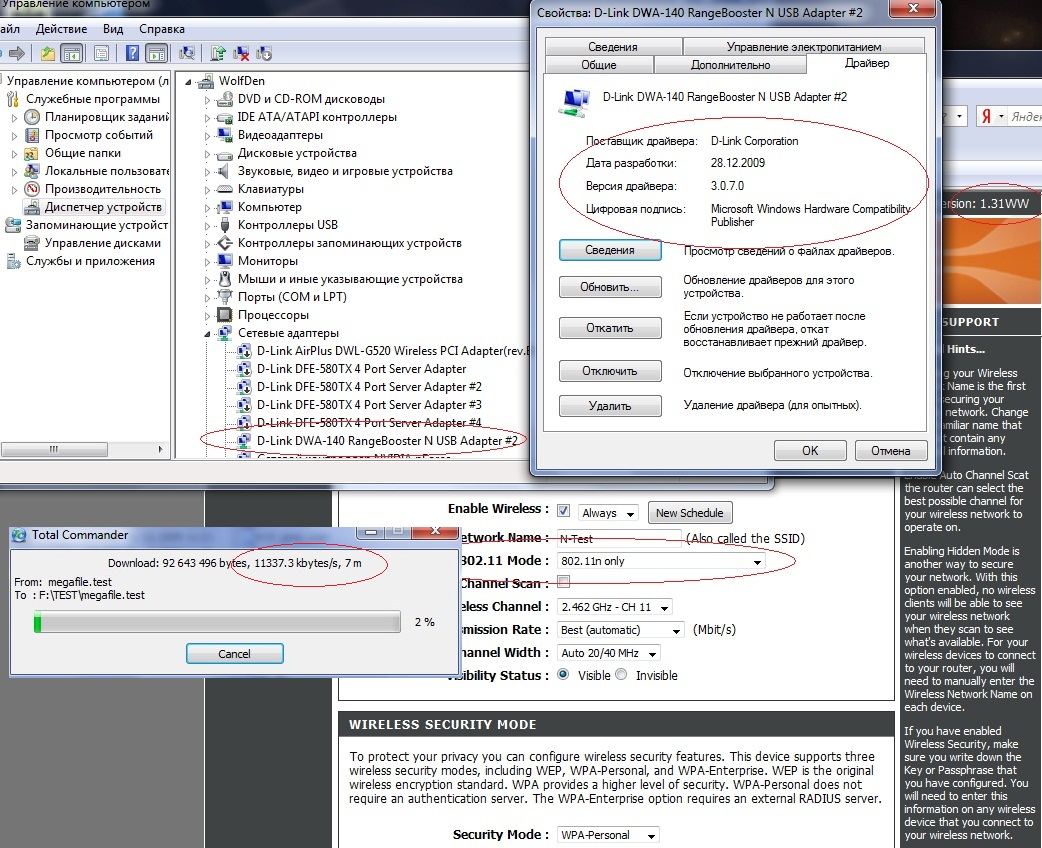Click the Forward arrow toolbar icon
The width and height of the screenshot is (1042, 848).
pos(17,53)
